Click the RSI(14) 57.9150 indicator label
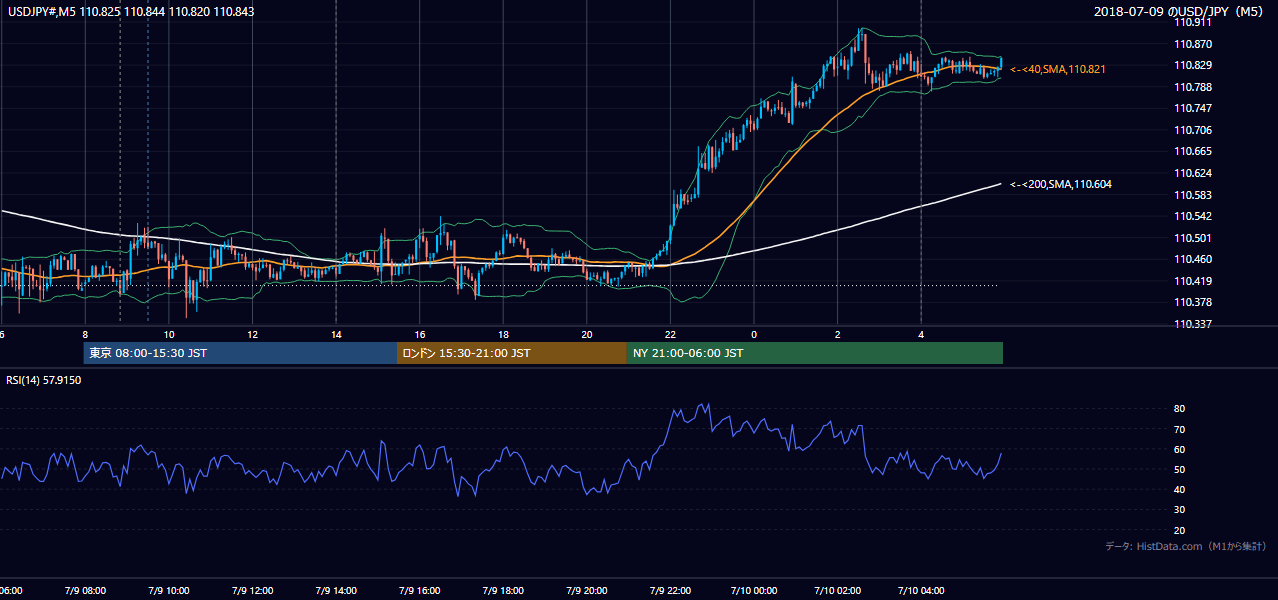 (44, 380)
